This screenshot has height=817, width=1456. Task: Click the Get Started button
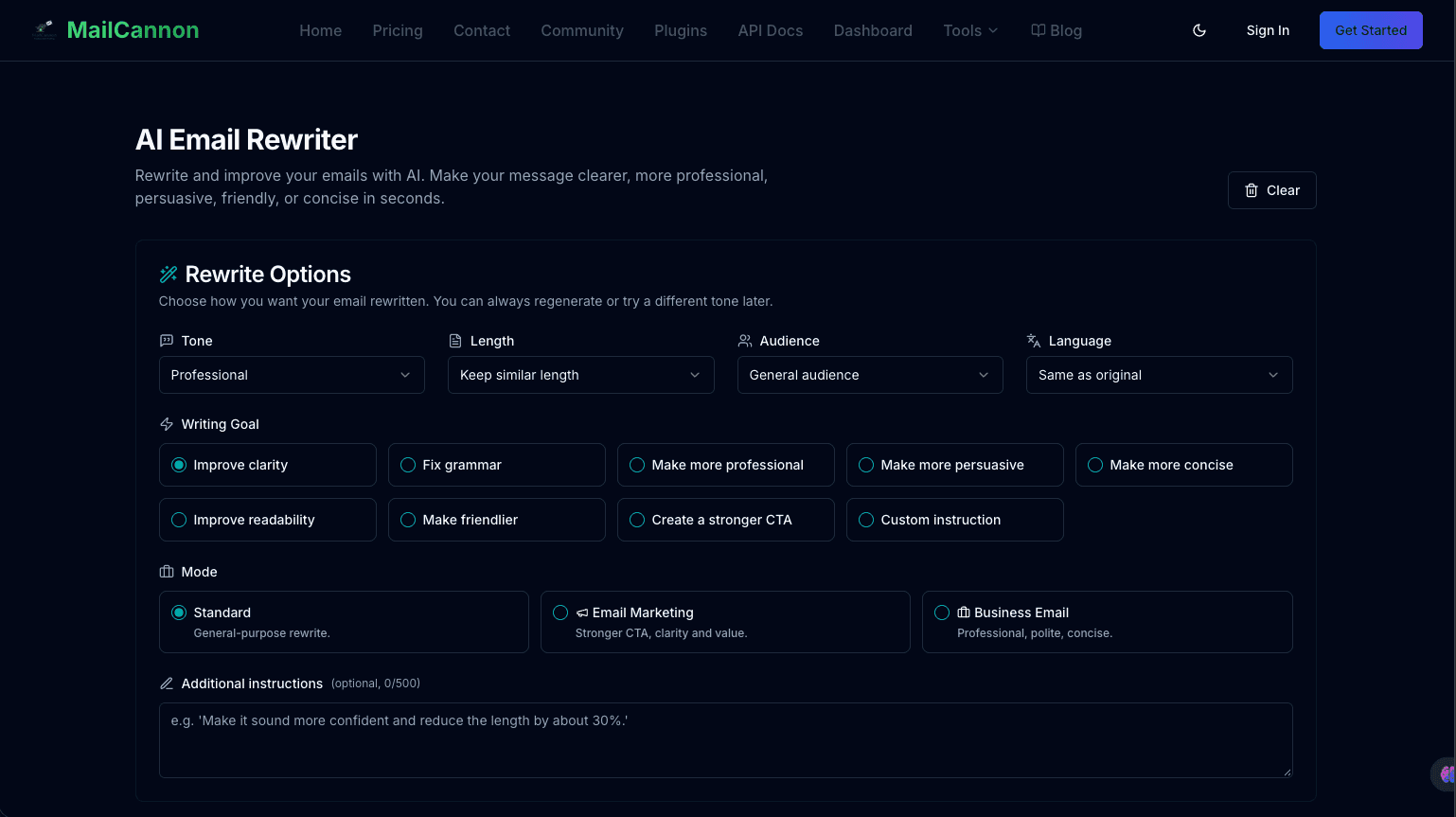pyautogui.click(x=1371, y=30)
